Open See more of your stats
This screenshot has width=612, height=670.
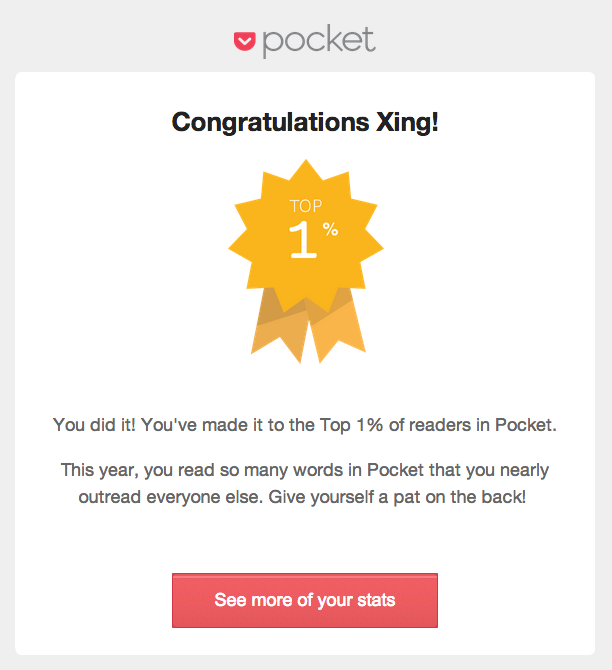click(305, 600)
